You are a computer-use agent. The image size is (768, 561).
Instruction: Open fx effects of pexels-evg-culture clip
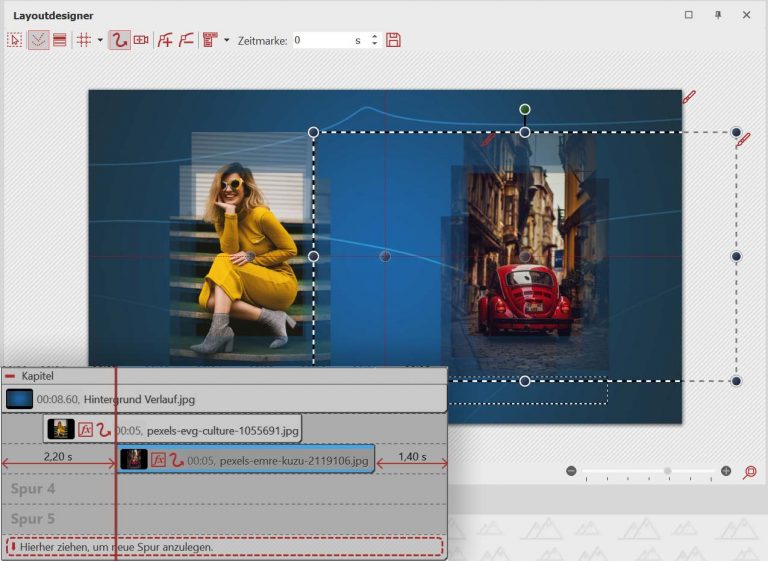(85, 430)
